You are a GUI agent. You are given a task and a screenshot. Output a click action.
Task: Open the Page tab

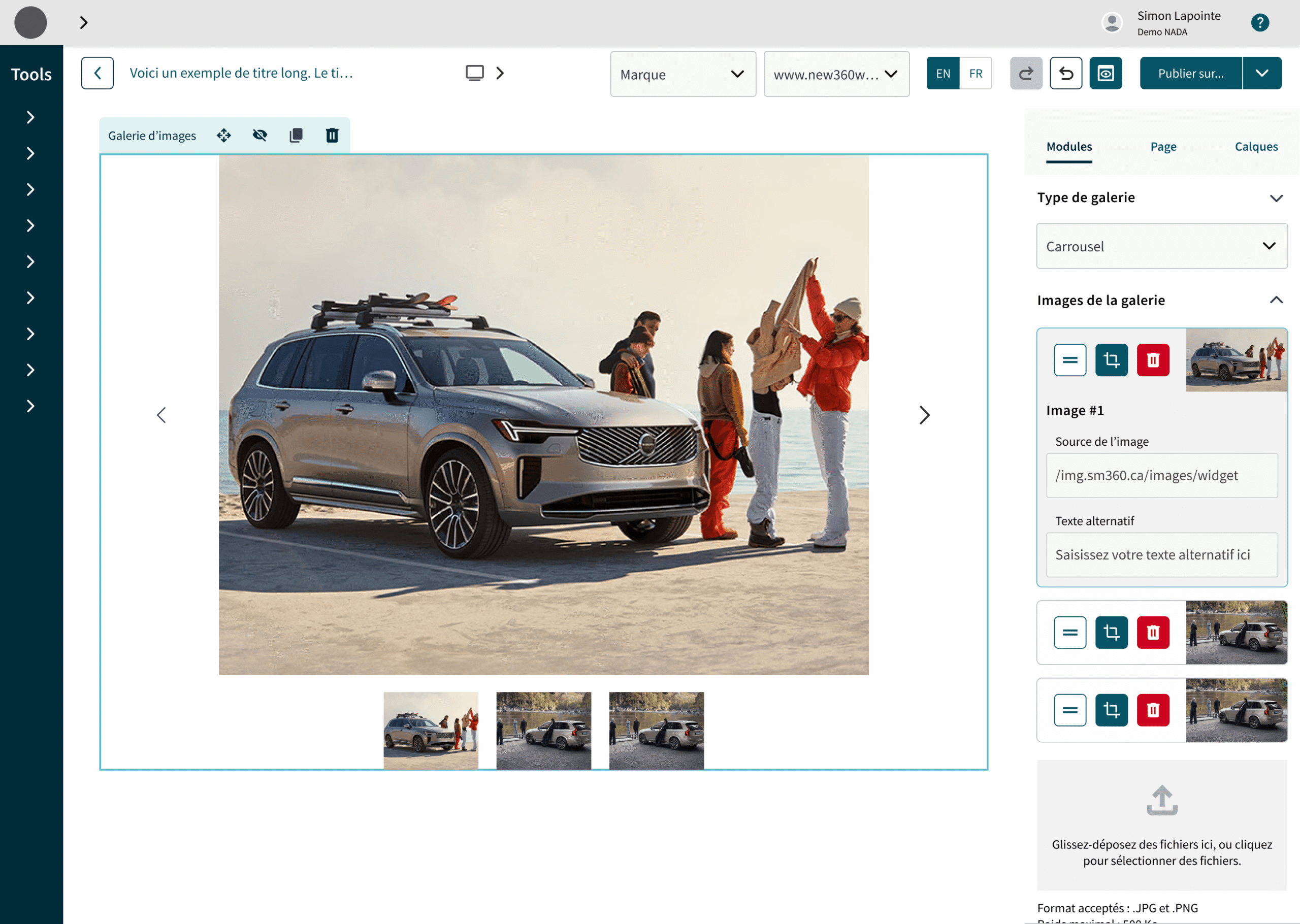(1163, 146)
